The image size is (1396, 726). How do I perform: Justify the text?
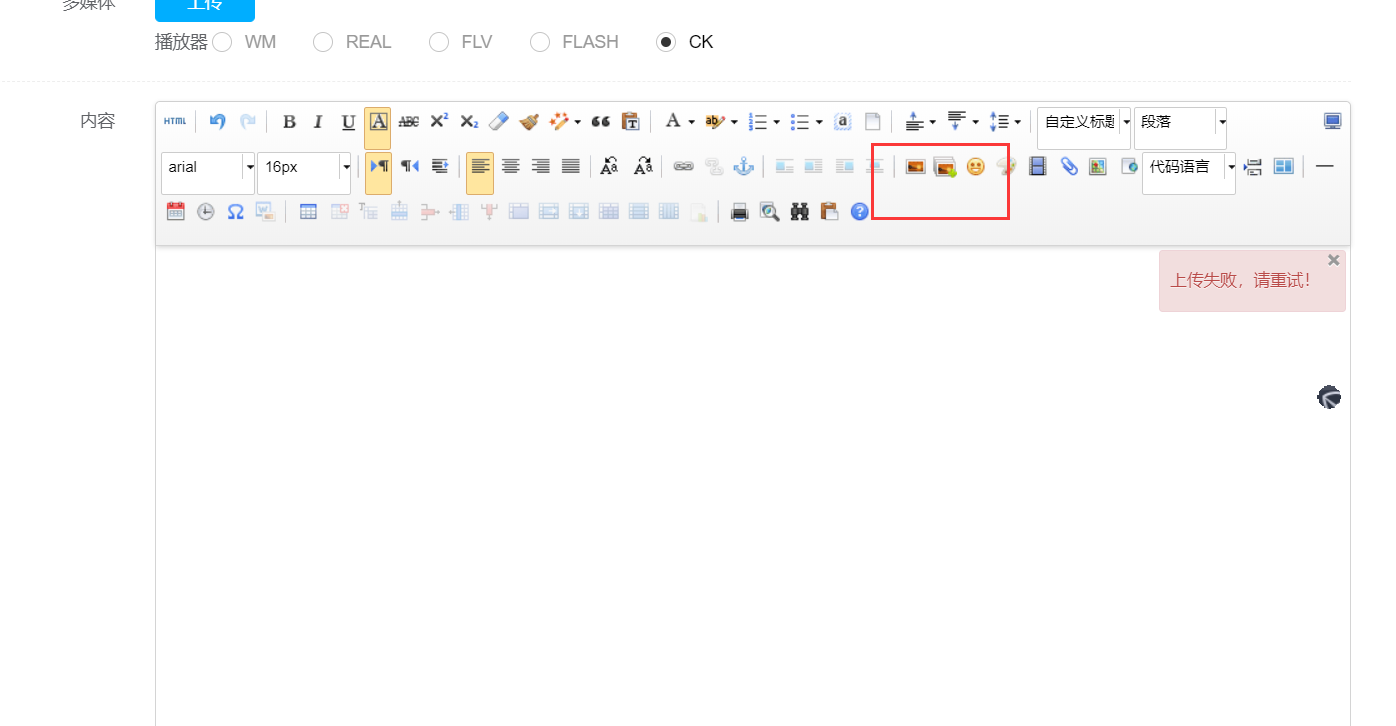571,167
